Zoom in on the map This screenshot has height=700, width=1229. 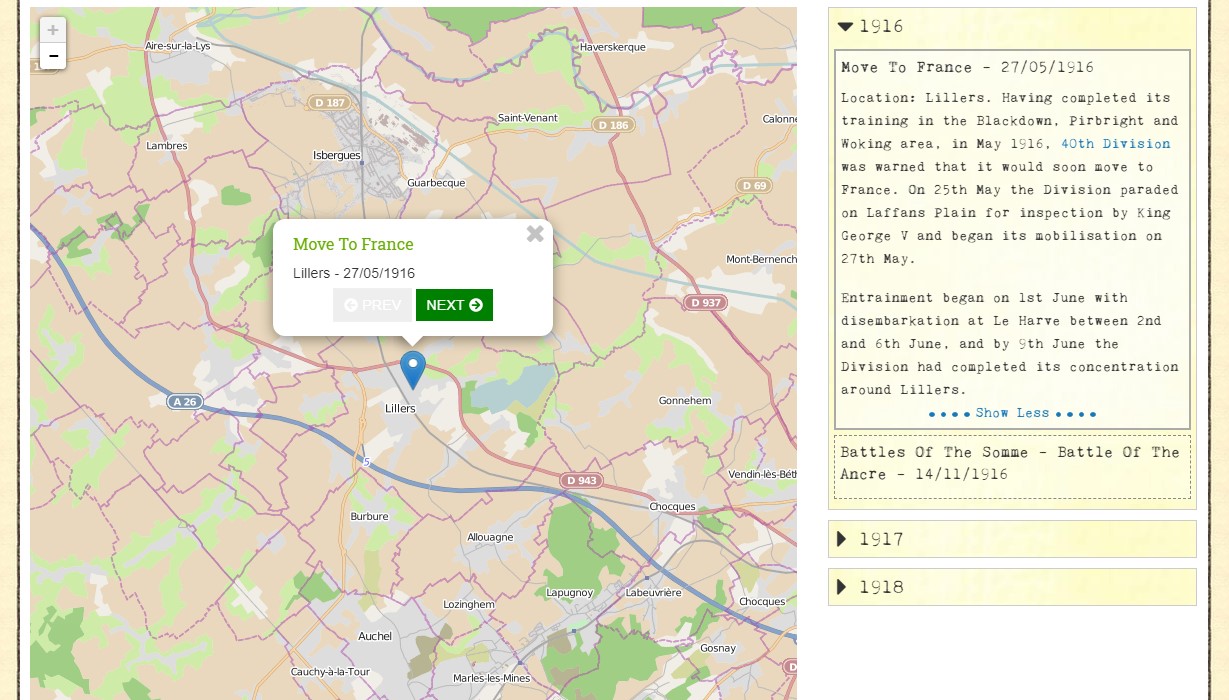[53, 30]
